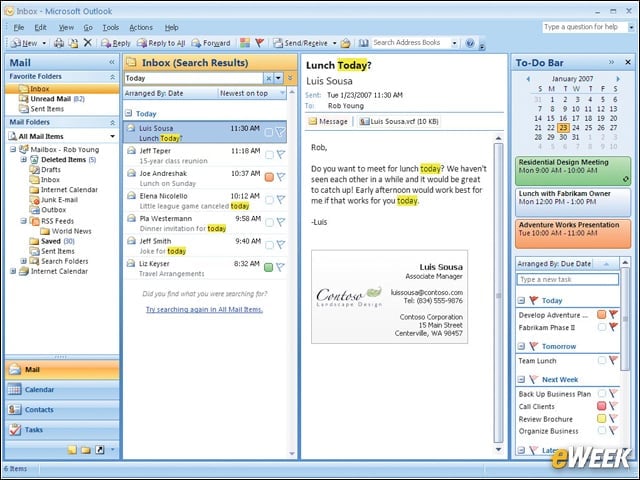Click the Forward toolbar button
The width and height of the screenshot is (640, 480).
[211, 43]
